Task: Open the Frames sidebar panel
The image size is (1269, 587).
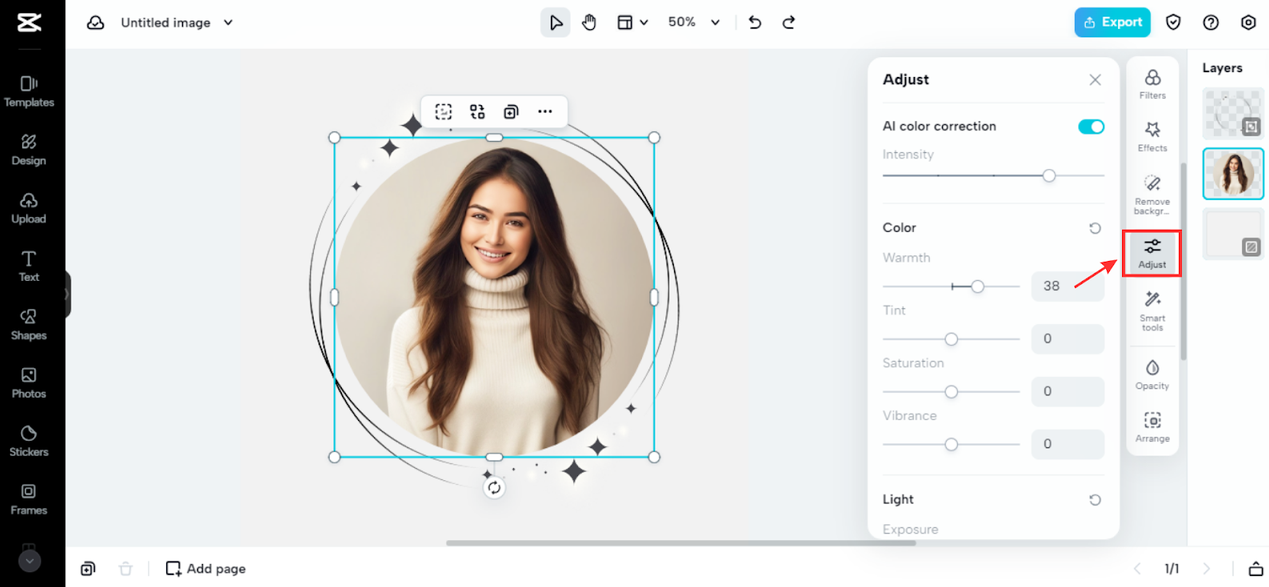Action: coord(29,498)
